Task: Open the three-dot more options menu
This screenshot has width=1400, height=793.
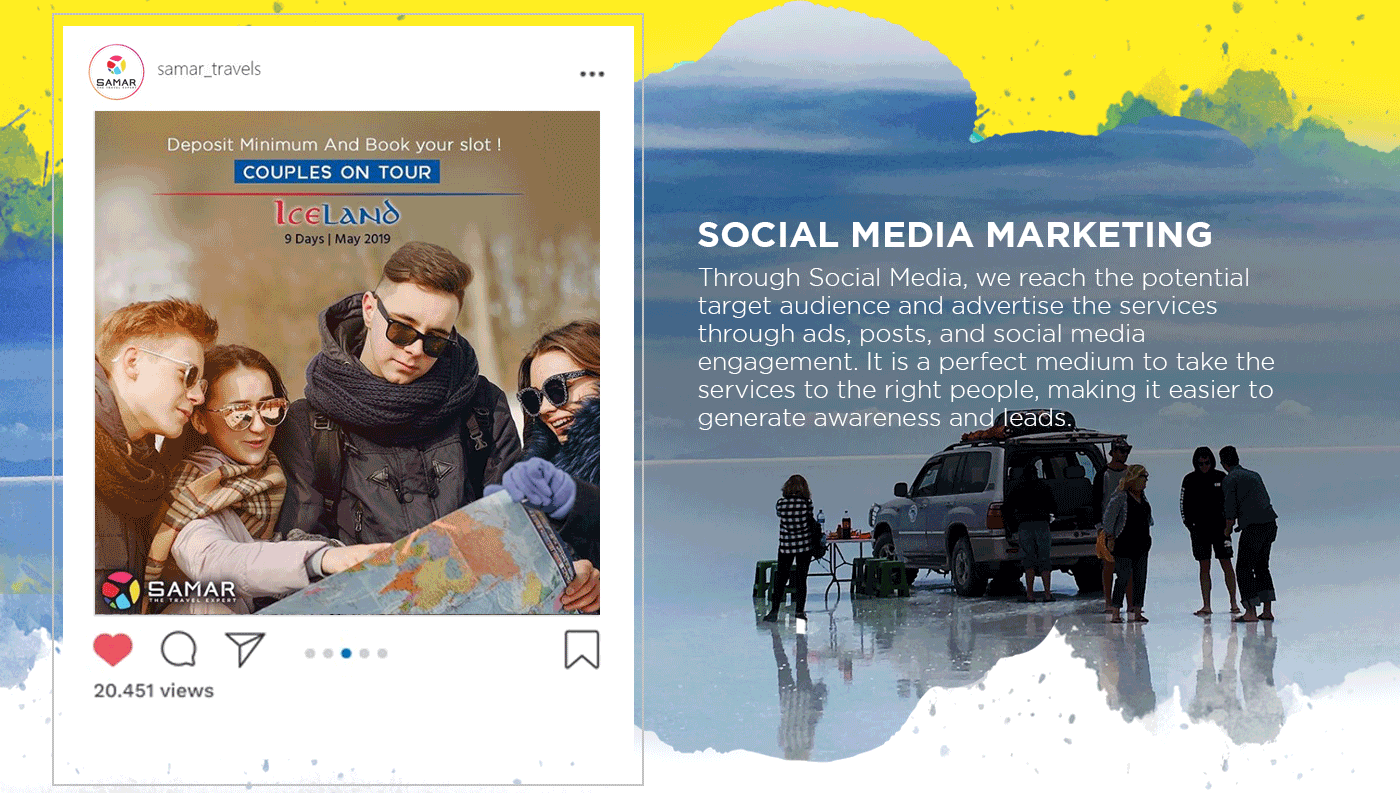Action: point(592,74)
